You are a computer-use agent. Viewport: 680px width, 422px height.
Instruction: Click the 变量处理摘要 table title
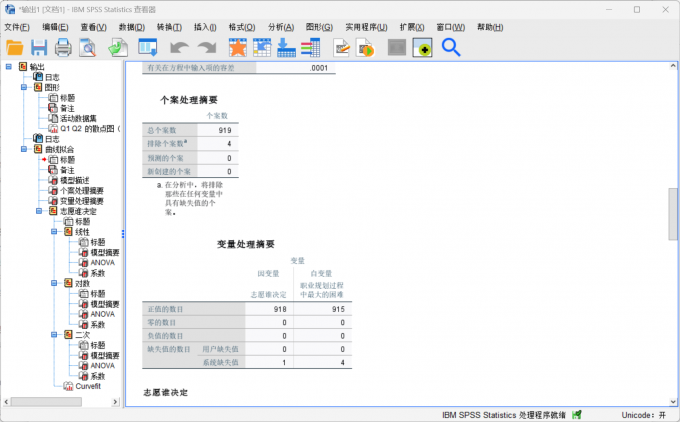click(x=246, y=245)
